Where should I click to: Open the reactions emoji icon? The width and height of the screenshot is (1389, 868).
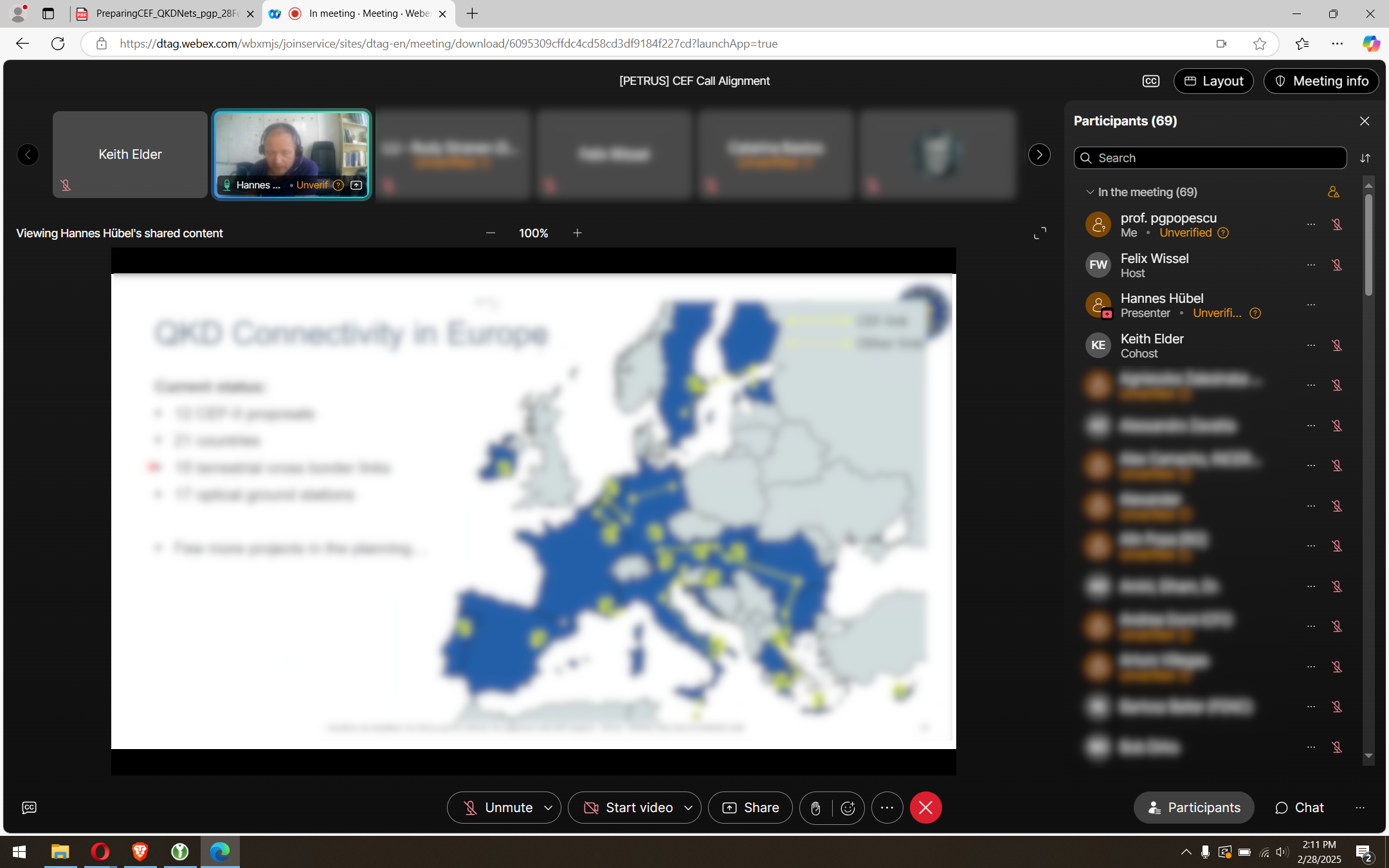pyautogui.click(x=848, y=808)
